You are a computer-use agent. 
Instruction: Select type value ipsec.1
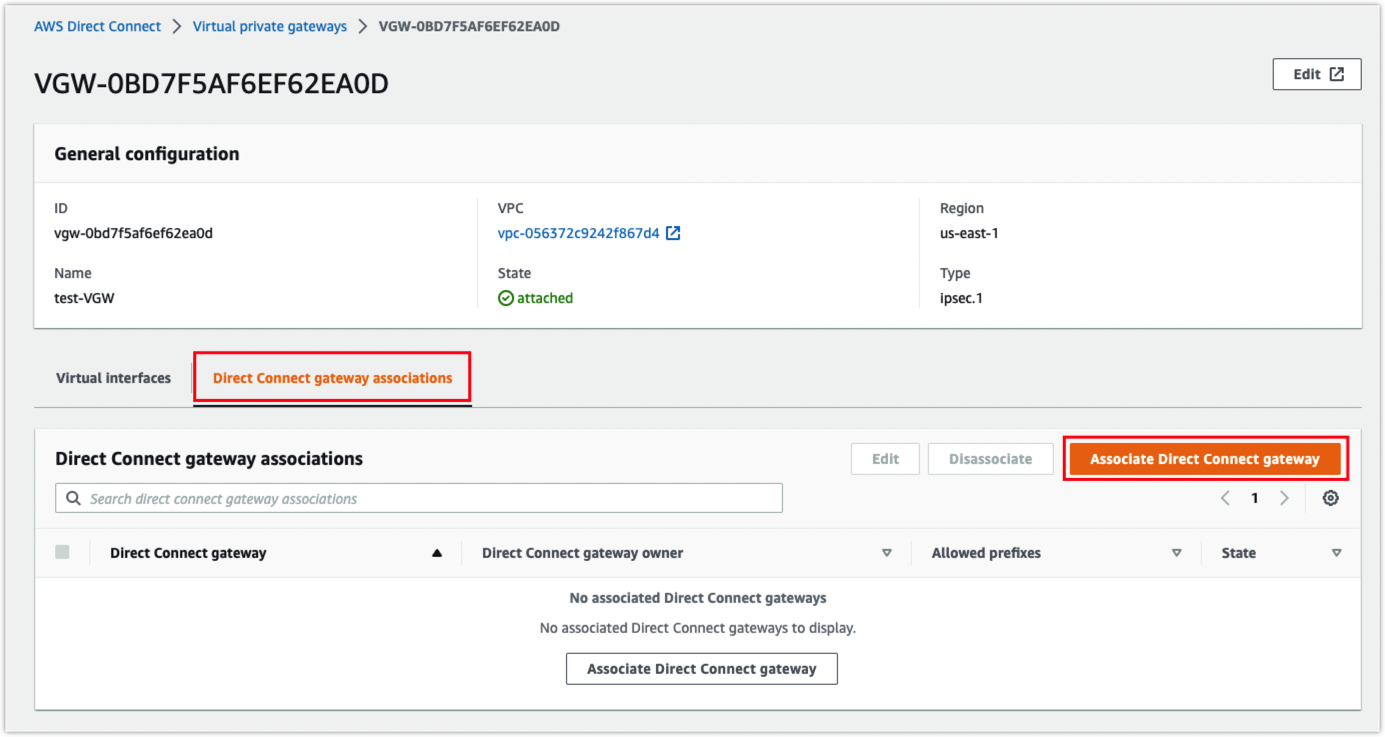coord(961,298)
